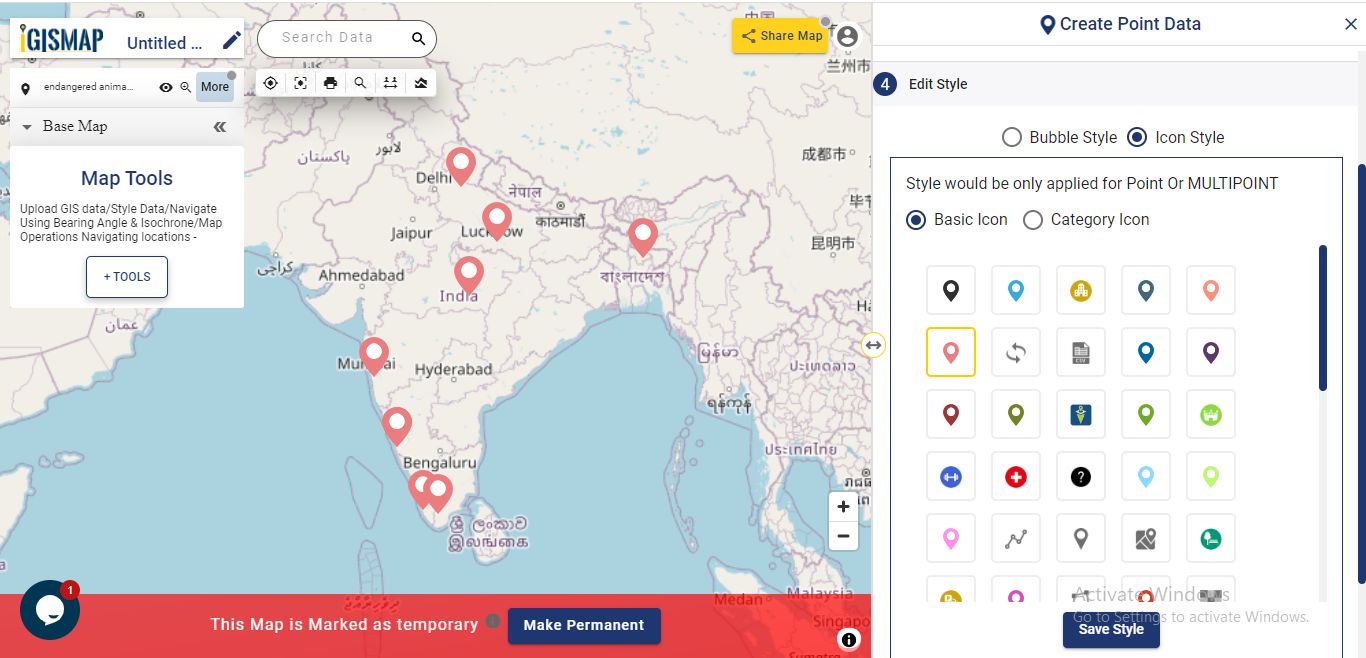1366x658 pixels.
Task: Collapse the left sidebar with double chevron
Action: [x=220, y=126]
